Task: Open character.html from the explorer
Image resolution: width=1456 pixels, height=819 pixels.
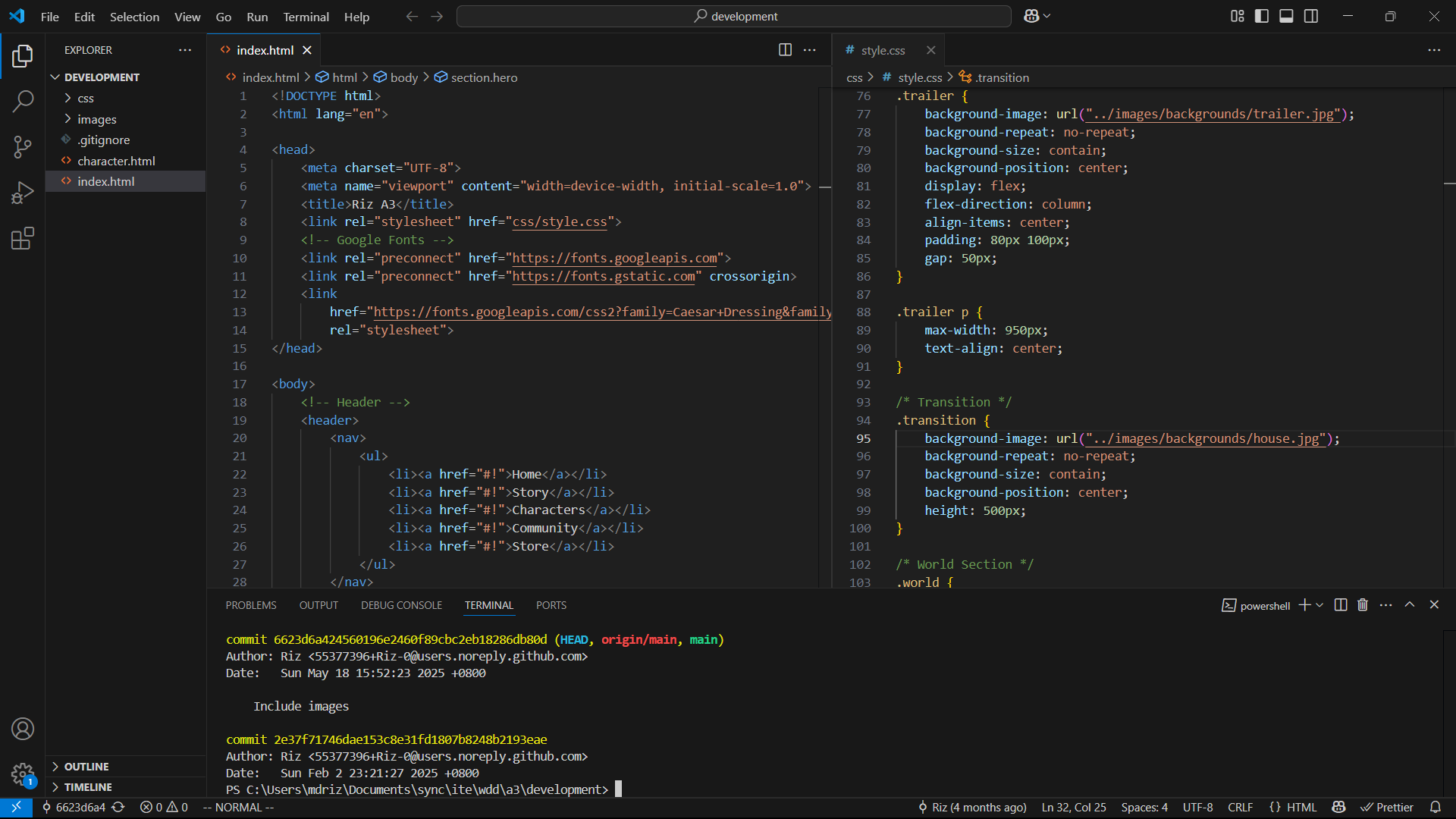Action: pyautogui.click(x=116, y=161)
